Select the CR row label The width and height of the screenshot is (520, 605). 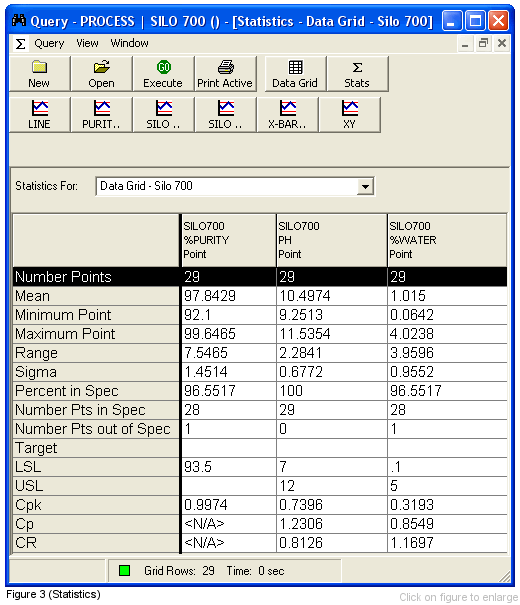(x=96, y=543)
